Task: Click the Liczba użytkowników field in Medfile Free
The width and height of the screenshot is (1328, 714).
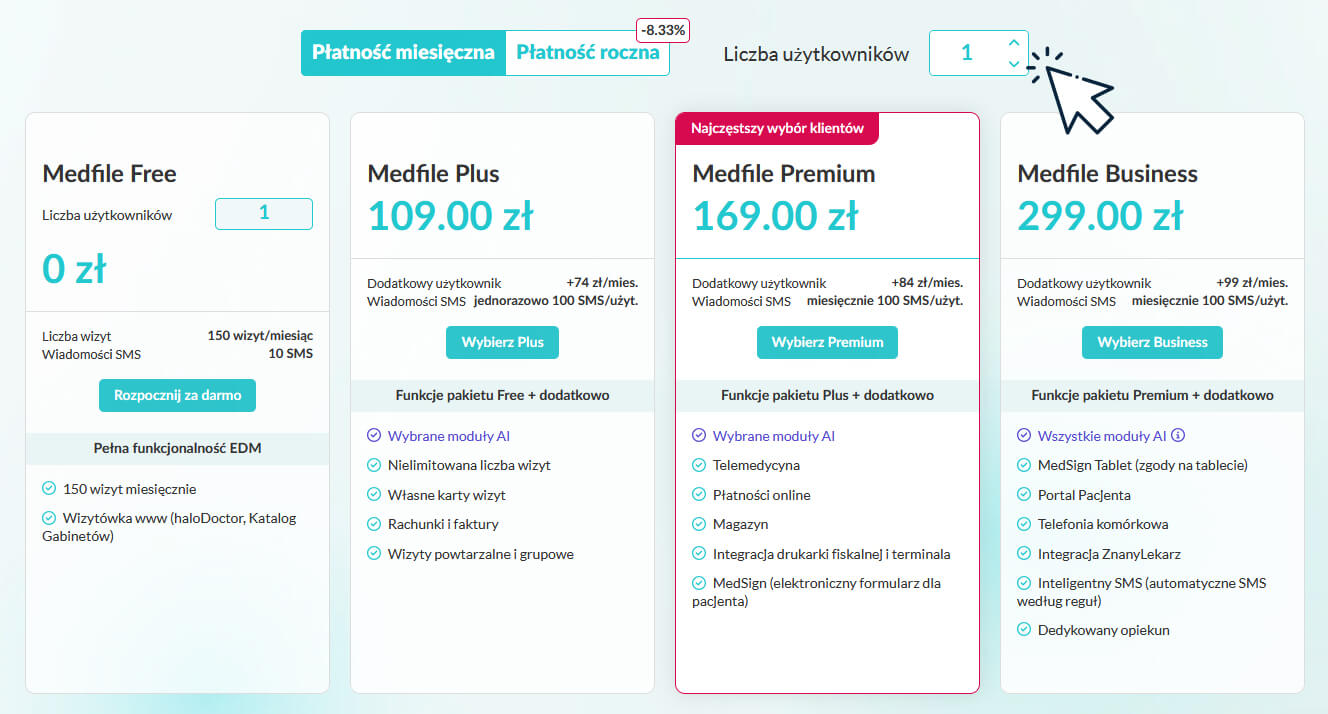Action: pos(264,214)
